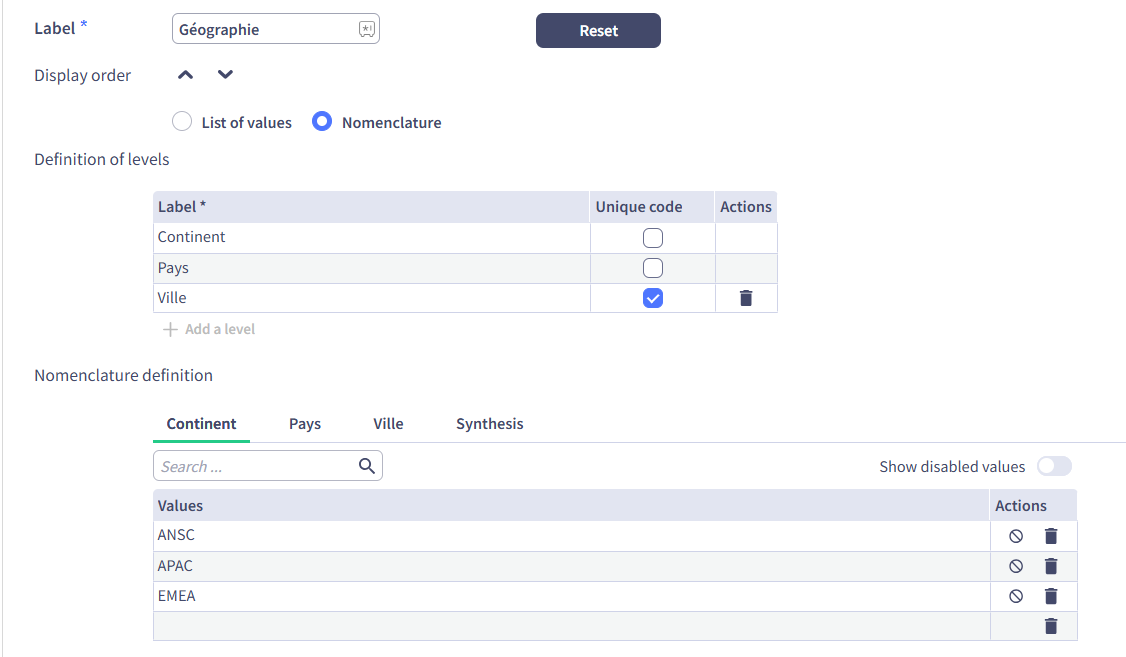Disable the ANSC value
Viewport: 1126px width, 657px height.
click(1016, 536)
